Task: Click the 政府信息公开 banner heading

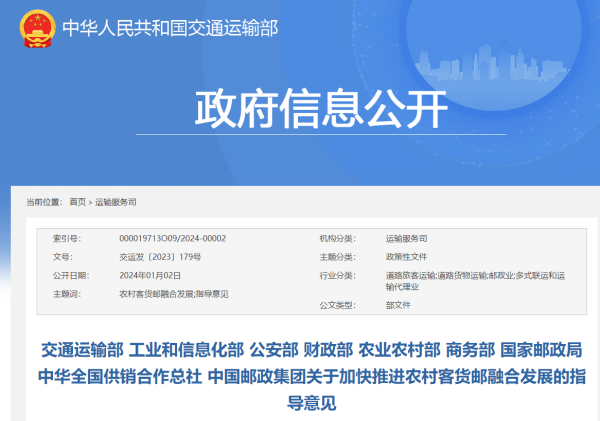Action: (x=321, y=109)
